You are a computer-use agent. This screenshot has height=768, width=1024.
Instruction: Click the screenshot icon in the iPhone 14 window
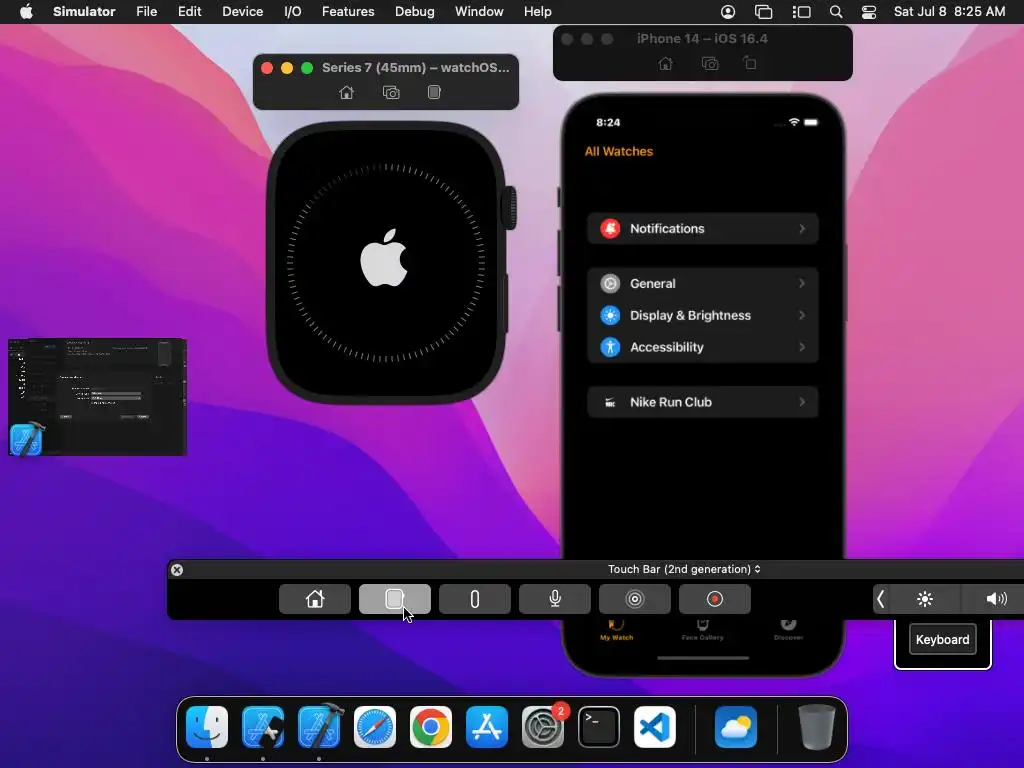pos(710,64)
